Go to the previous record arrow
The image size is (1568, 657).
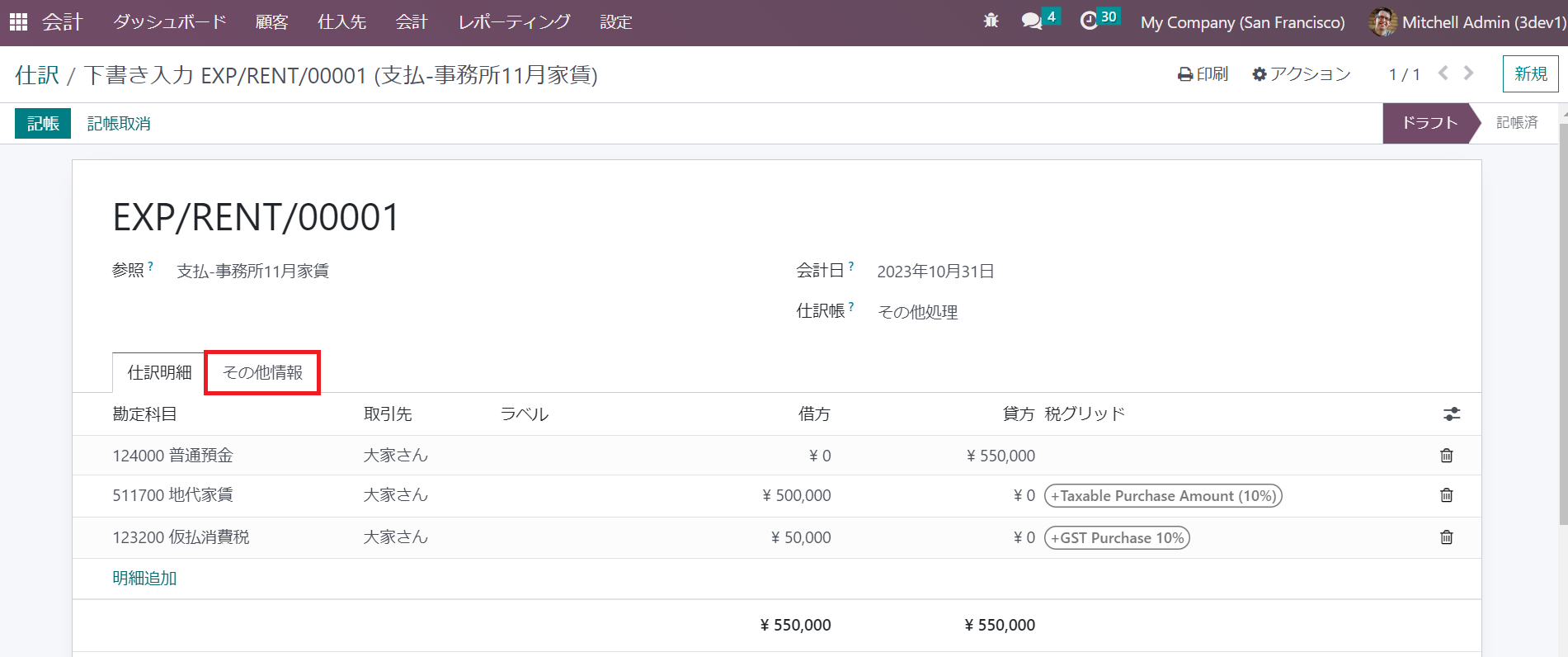[1443, 73]
